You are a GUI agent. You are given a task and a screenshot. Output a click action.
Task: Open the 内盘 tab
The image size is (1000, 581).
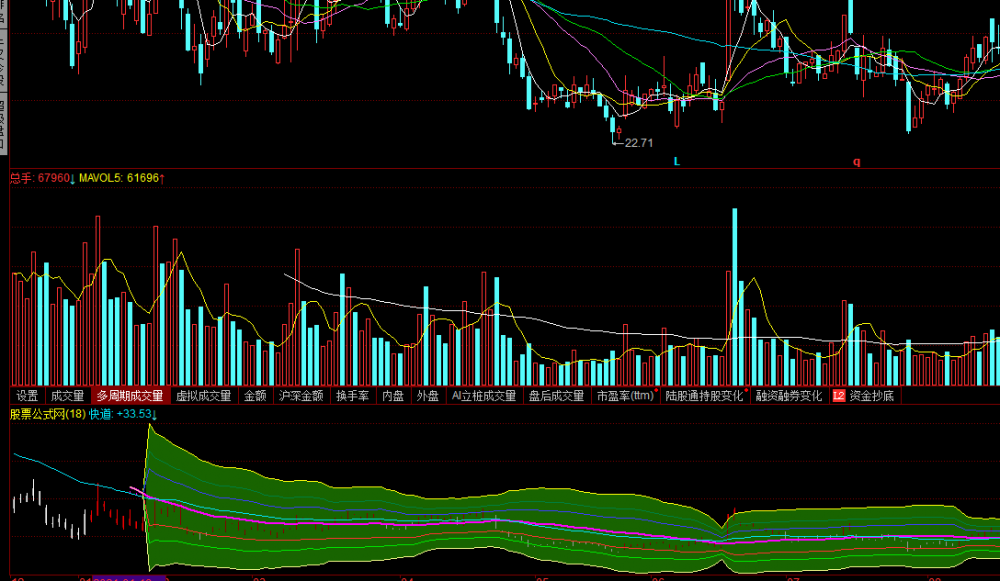point(393,396)
